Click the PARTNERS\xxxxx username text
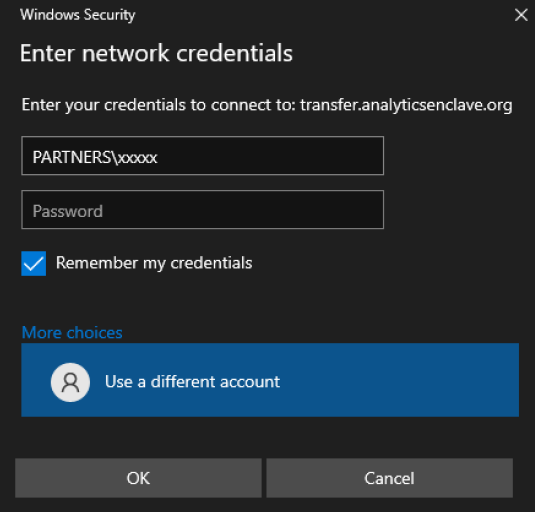The height and width of the screenshot is (512, 535). point(95,157)
